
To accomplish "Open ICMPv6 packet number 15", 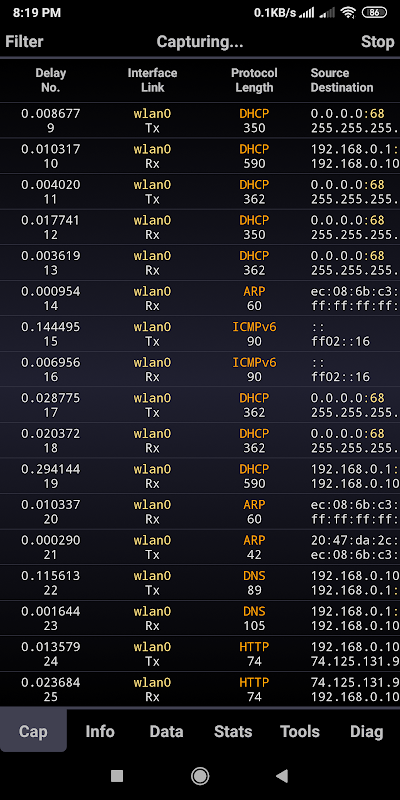I will point(200,334).
